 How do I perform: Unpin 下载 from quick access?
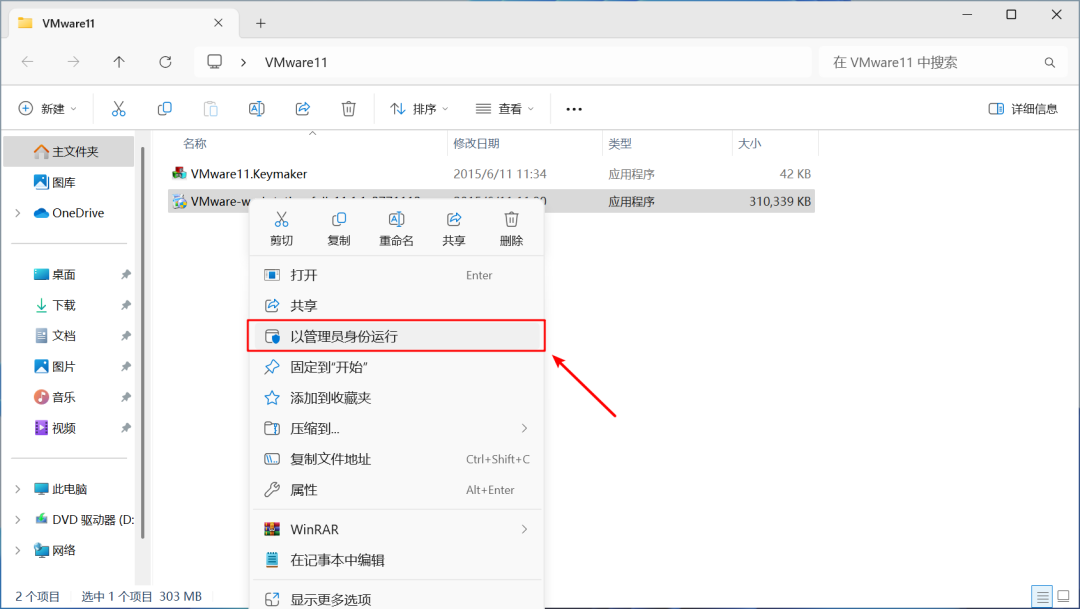(125, 305)
